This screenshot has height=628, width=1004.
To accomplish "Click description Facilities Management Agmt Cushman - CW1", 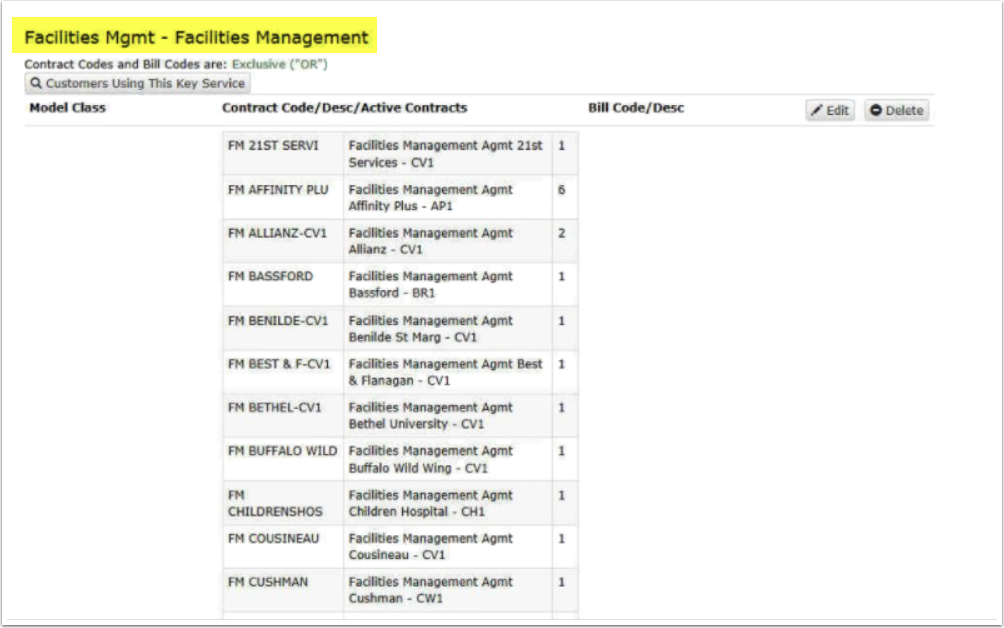I will click(x=431, y=590).
